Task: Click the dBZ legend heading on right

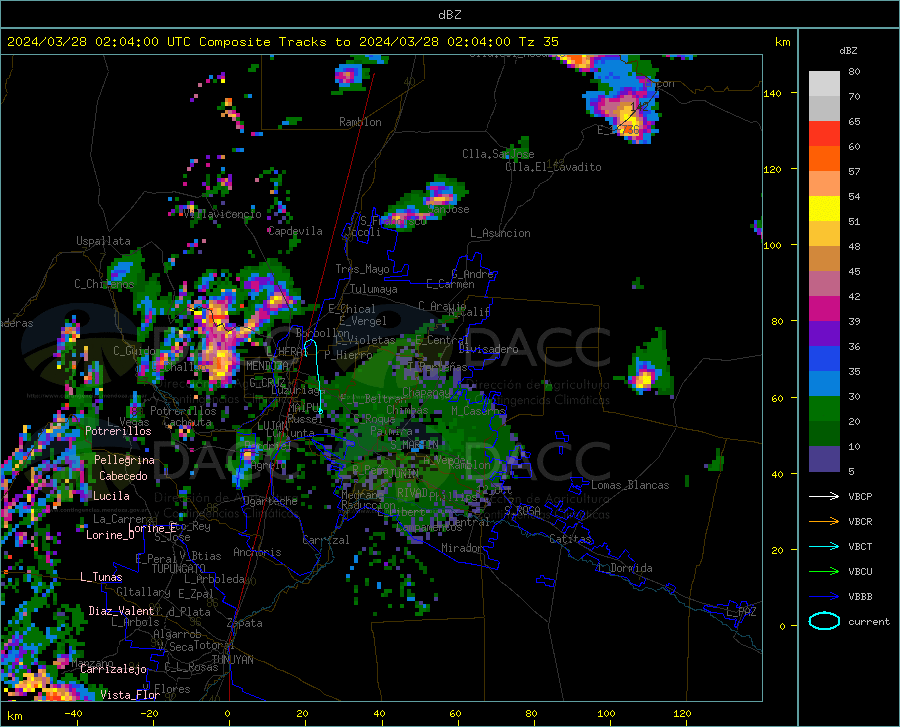Action: (848, 50)
